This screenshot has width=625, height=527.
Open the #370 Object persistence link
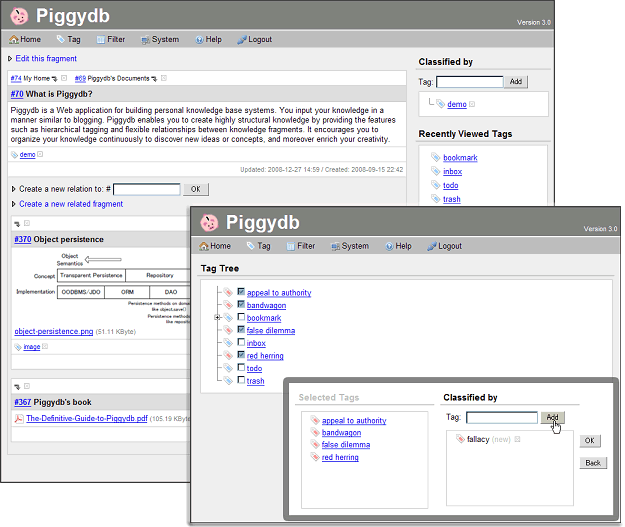click(23, 239)
